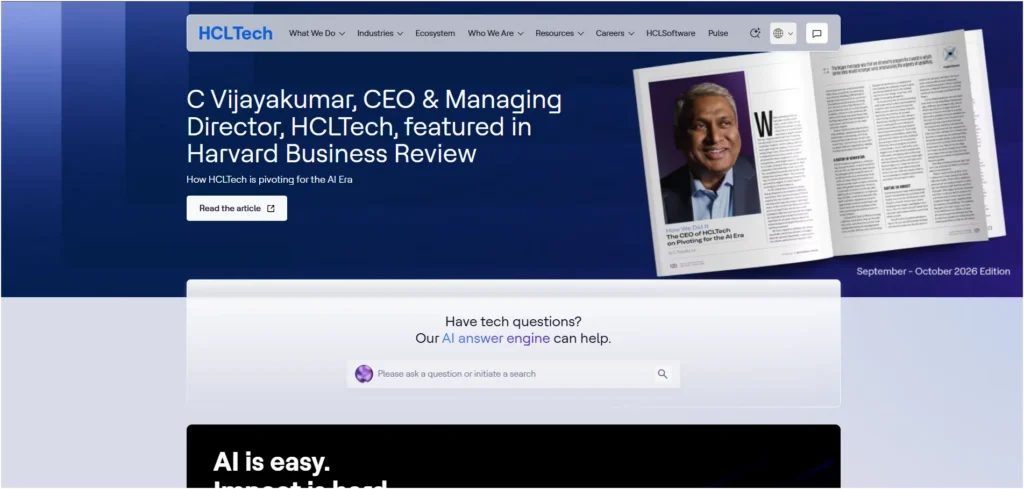Click the 'September - October 2026 Edition' caption

(x=933, y=272)
